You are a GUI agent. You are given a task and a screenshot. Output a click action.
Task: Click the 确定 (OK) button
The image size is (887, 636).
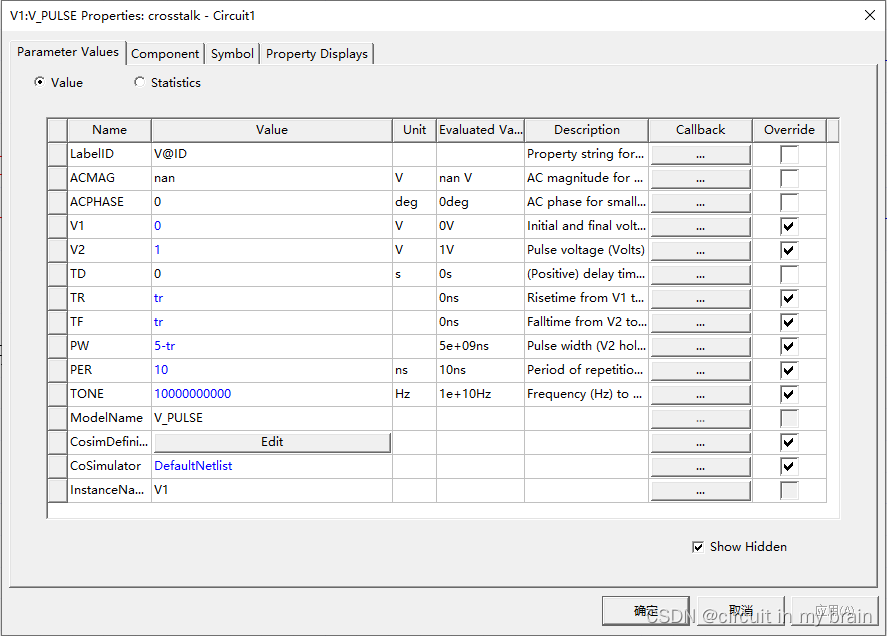pos(646,611)
